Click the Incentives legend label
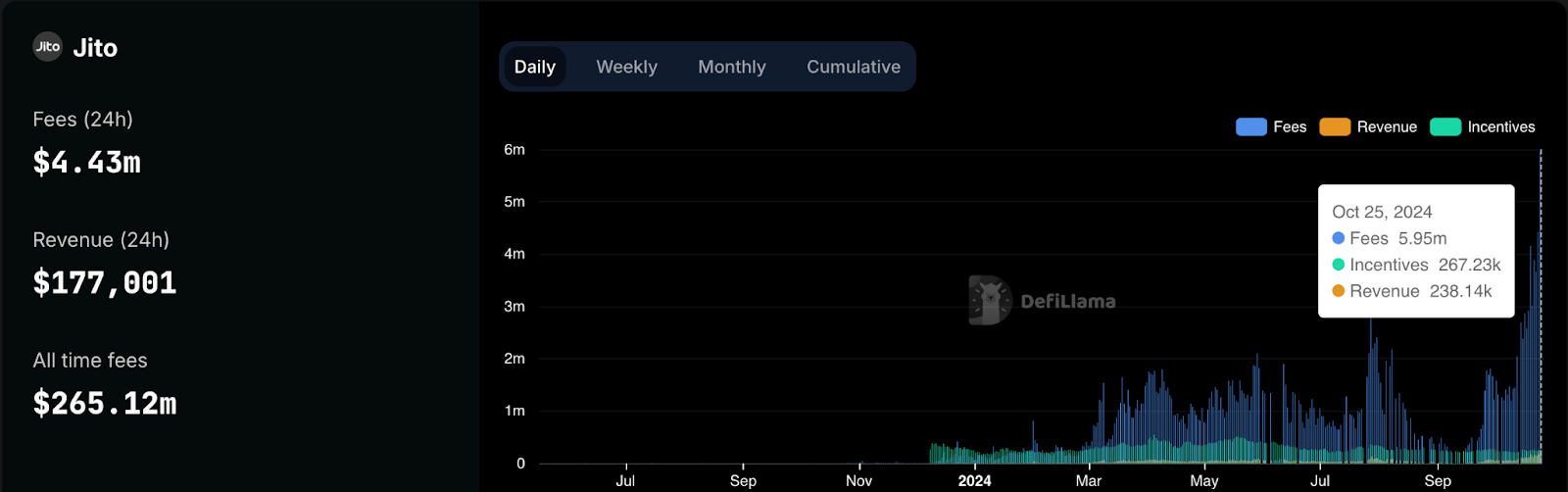1568x492 pixels. pos(1501,127)
